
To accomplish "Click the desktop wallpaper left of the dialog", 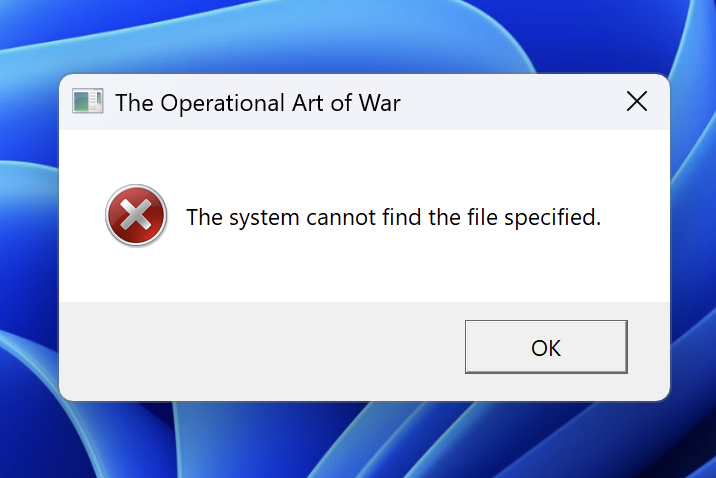I will [x=28, y=237].
